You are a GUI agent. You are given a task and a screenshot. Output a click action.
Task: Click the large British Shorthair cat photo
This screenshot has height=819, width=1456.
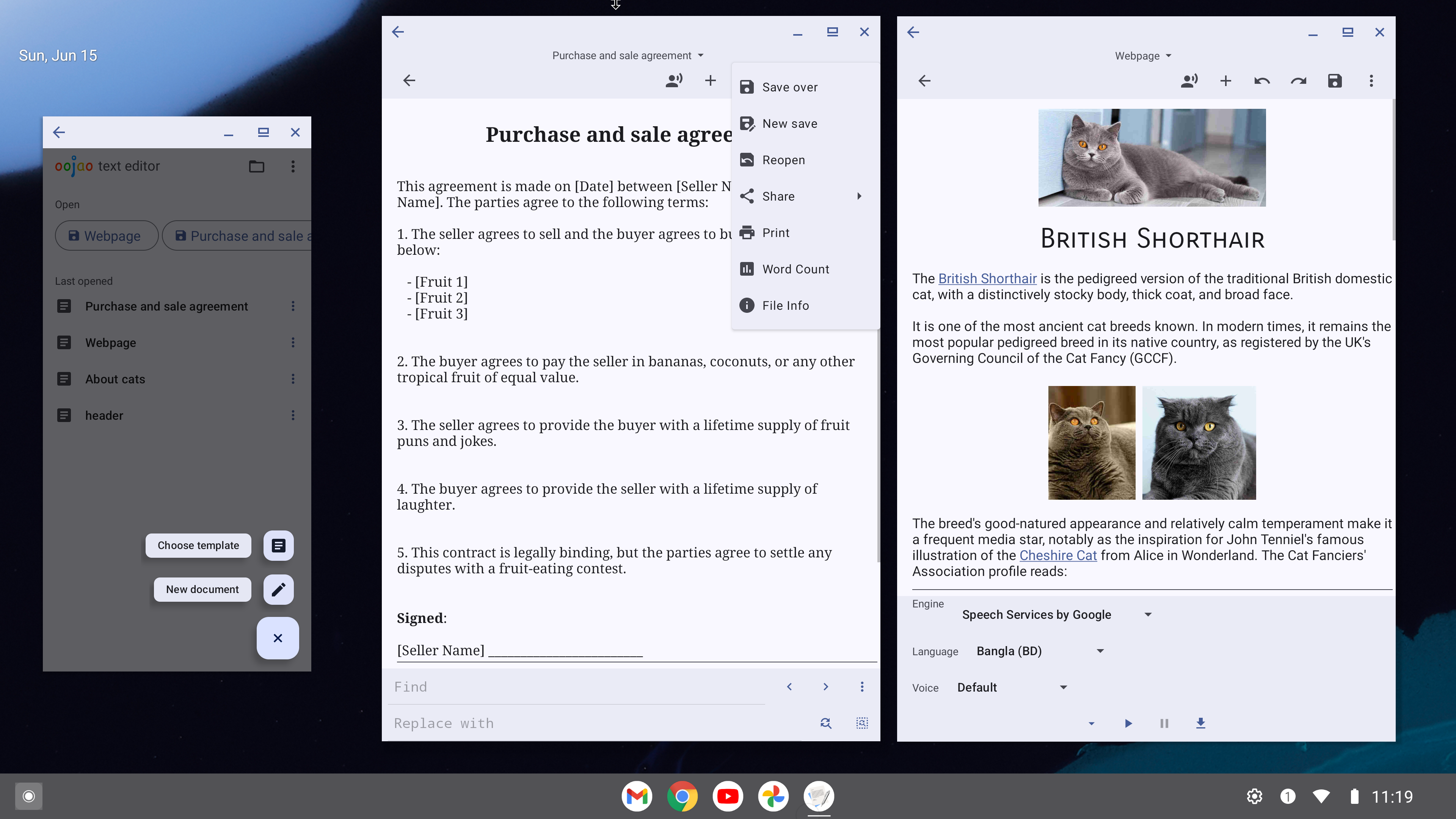1152,158
